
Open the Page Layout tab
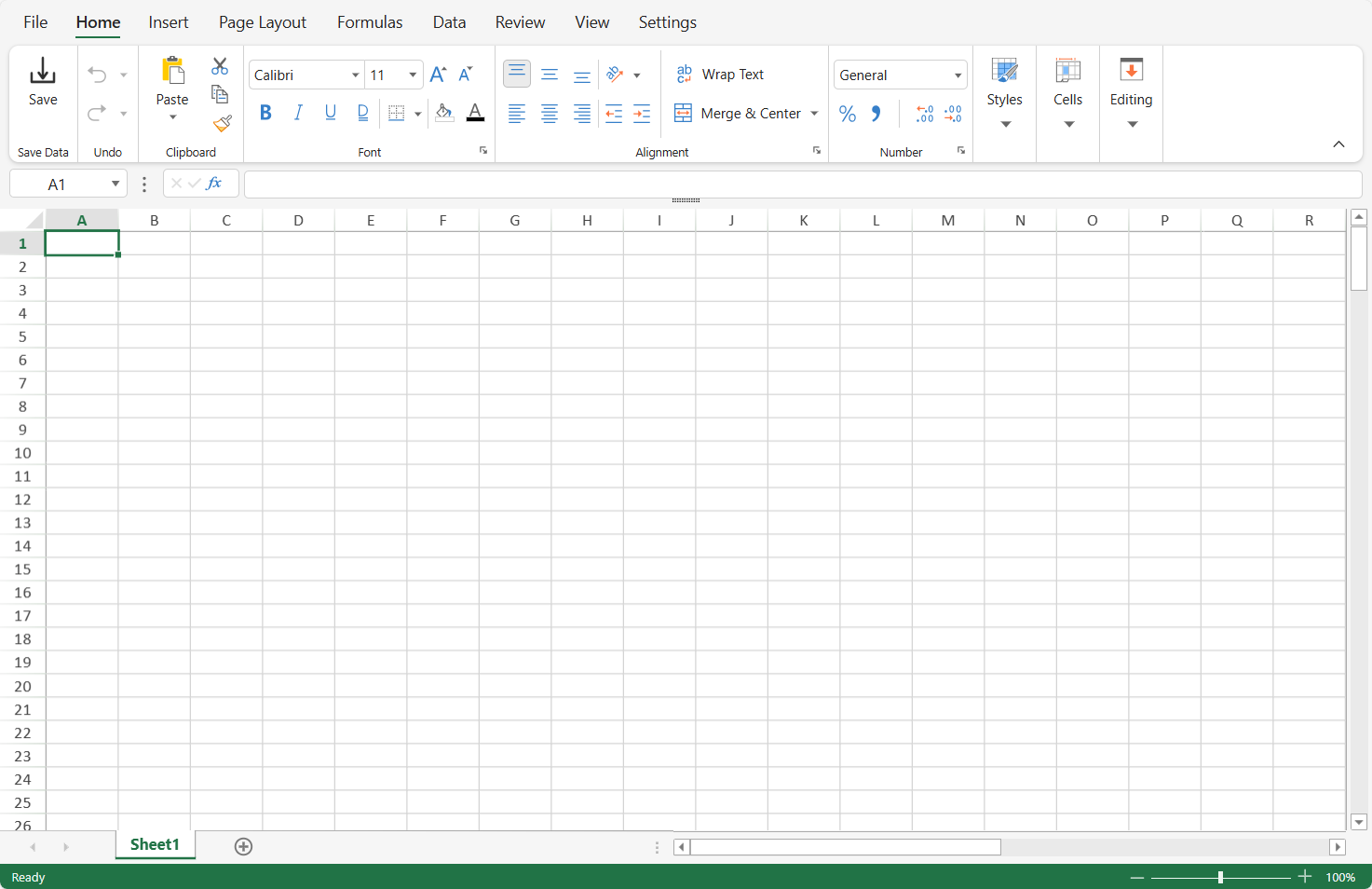tap(263, 22)
